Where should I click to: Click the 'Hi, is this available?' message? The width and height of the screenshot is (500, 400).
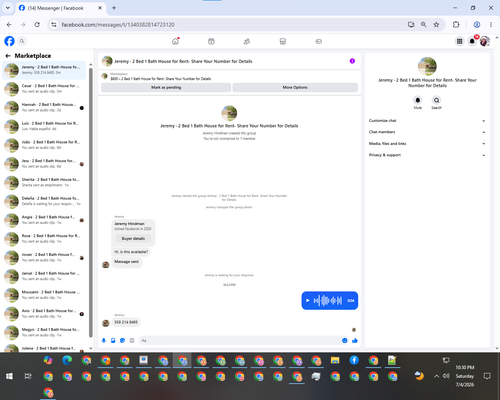coord(131,252)
